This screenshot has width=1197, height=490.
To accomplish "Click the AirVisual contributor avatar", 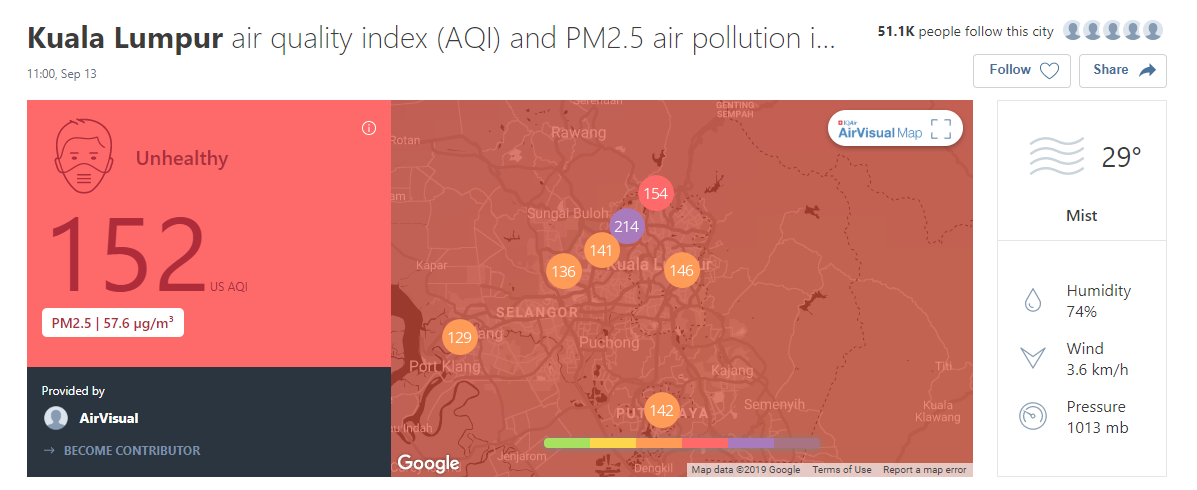I will (56, 418).
